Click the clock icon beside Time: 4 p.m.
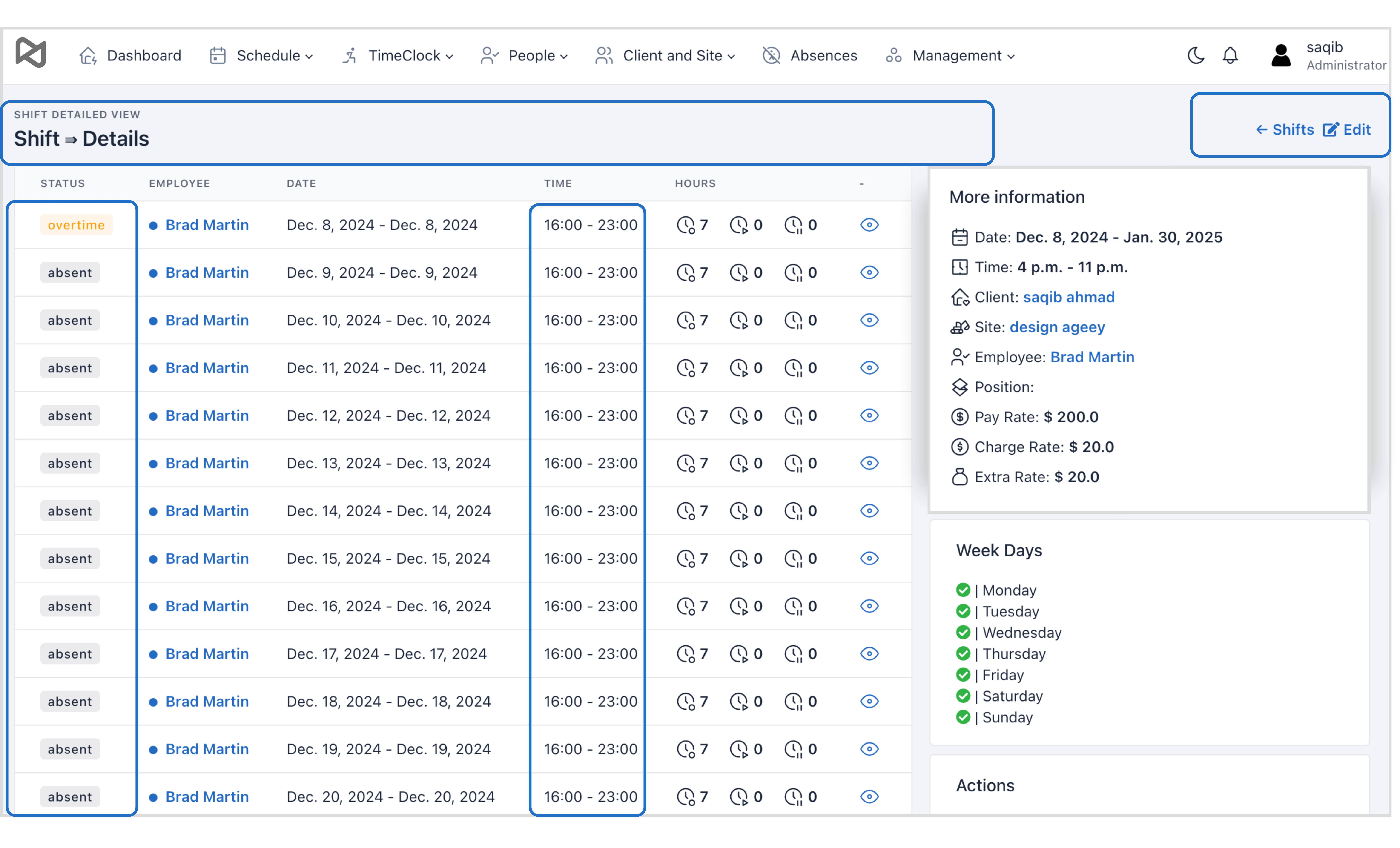The height and width of the screenshot is (848, 1400). point(960,267)
